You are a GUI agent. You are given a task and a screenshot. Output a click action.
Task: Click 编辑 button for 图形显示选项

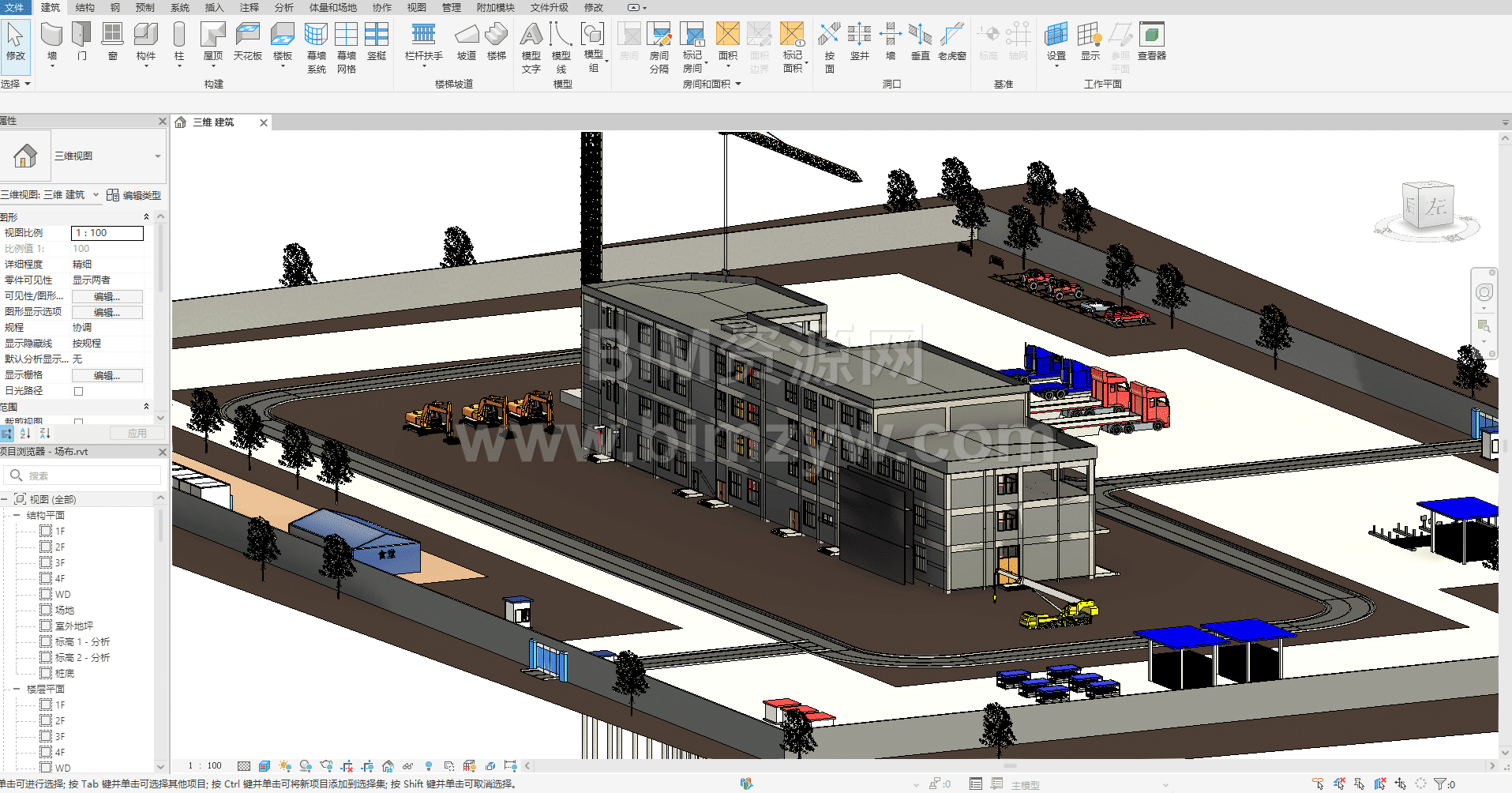(107, 312)
